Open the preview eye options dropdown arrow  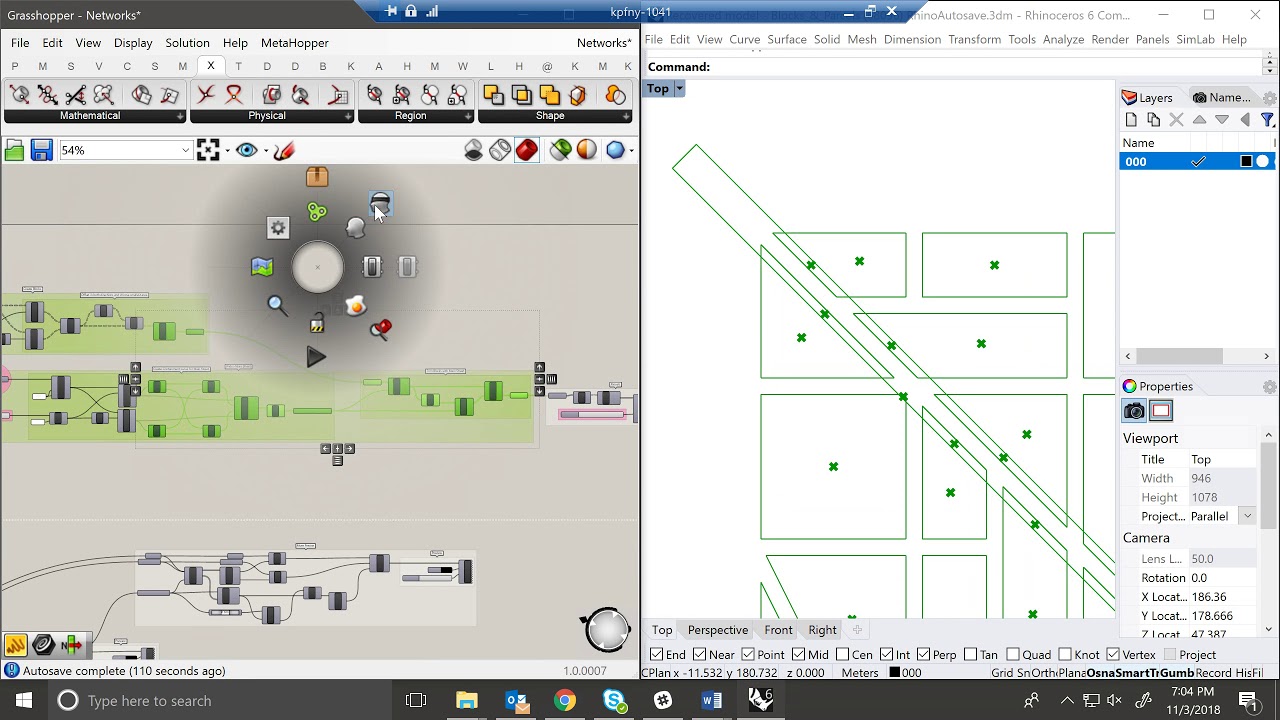click(x=265, y=151)
